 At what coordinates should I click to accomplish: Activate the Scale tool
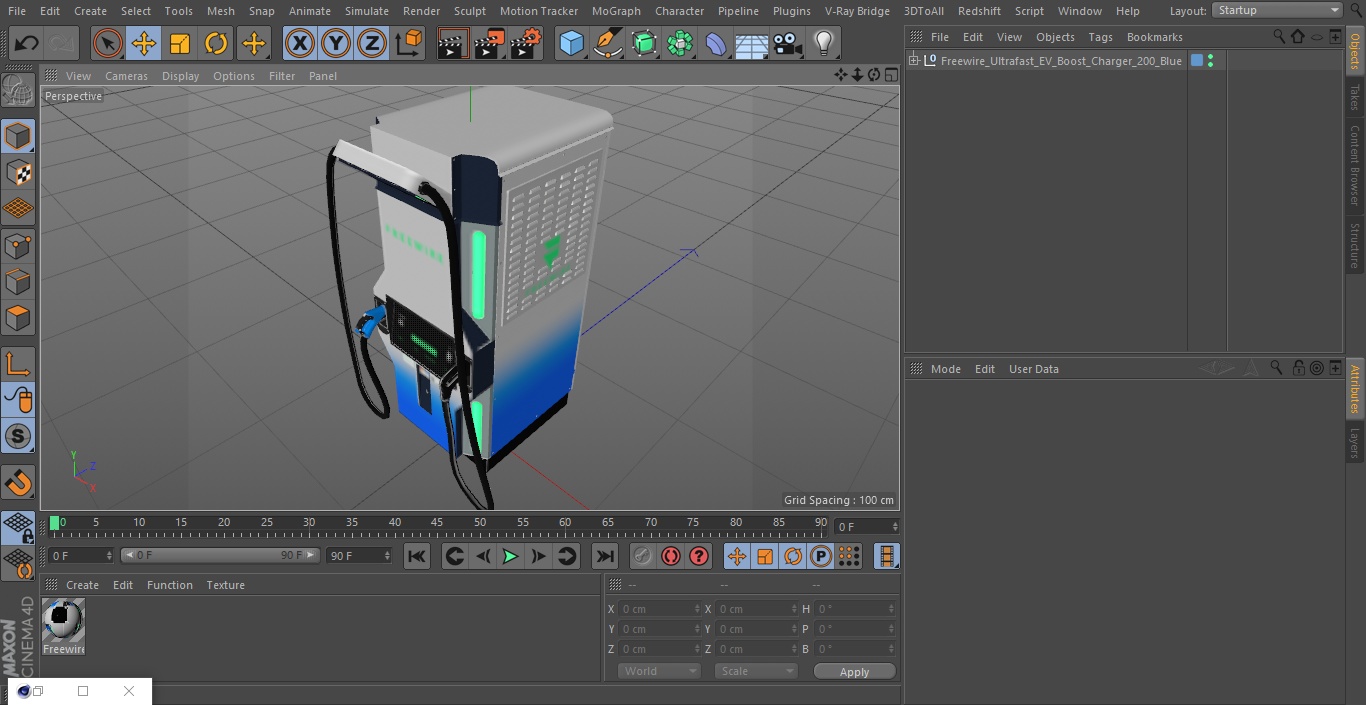(180, 43)
